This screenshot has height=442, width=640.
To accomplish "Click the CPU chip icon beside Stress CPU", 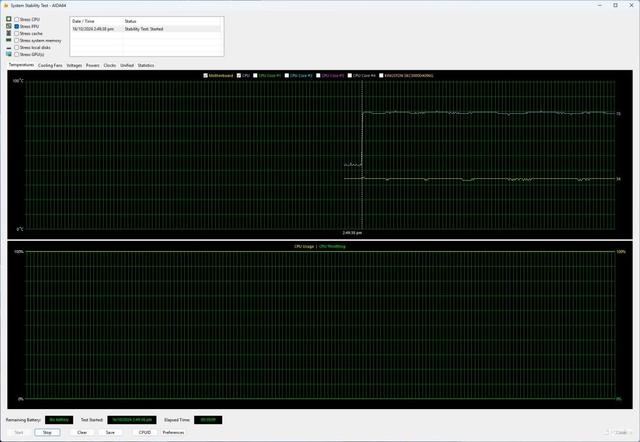I will pyautogui.click(x=9, y=19).
